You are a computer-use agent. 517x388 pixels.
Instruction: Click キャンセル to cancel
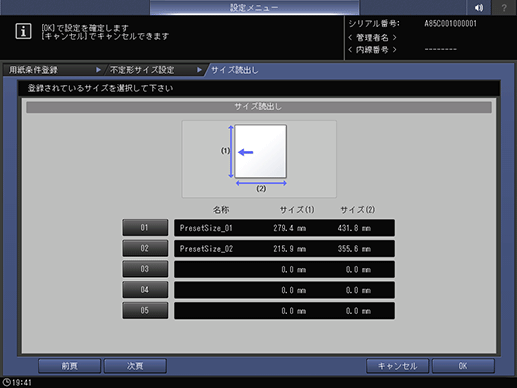[x=397, y=366]
